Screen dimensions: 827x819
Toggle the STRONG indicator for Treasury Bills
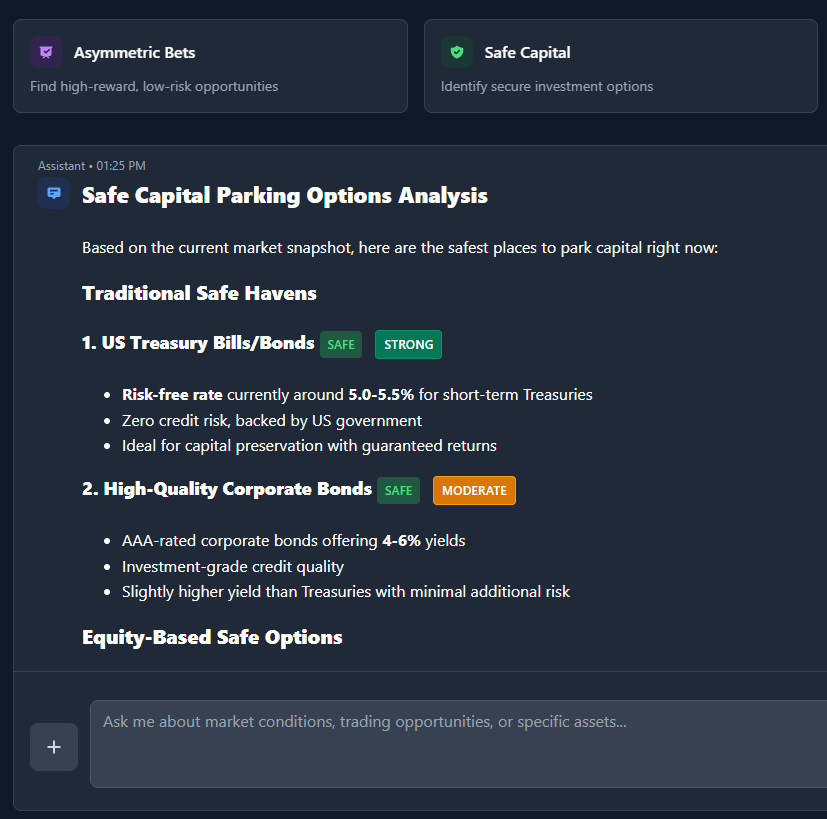408,344
